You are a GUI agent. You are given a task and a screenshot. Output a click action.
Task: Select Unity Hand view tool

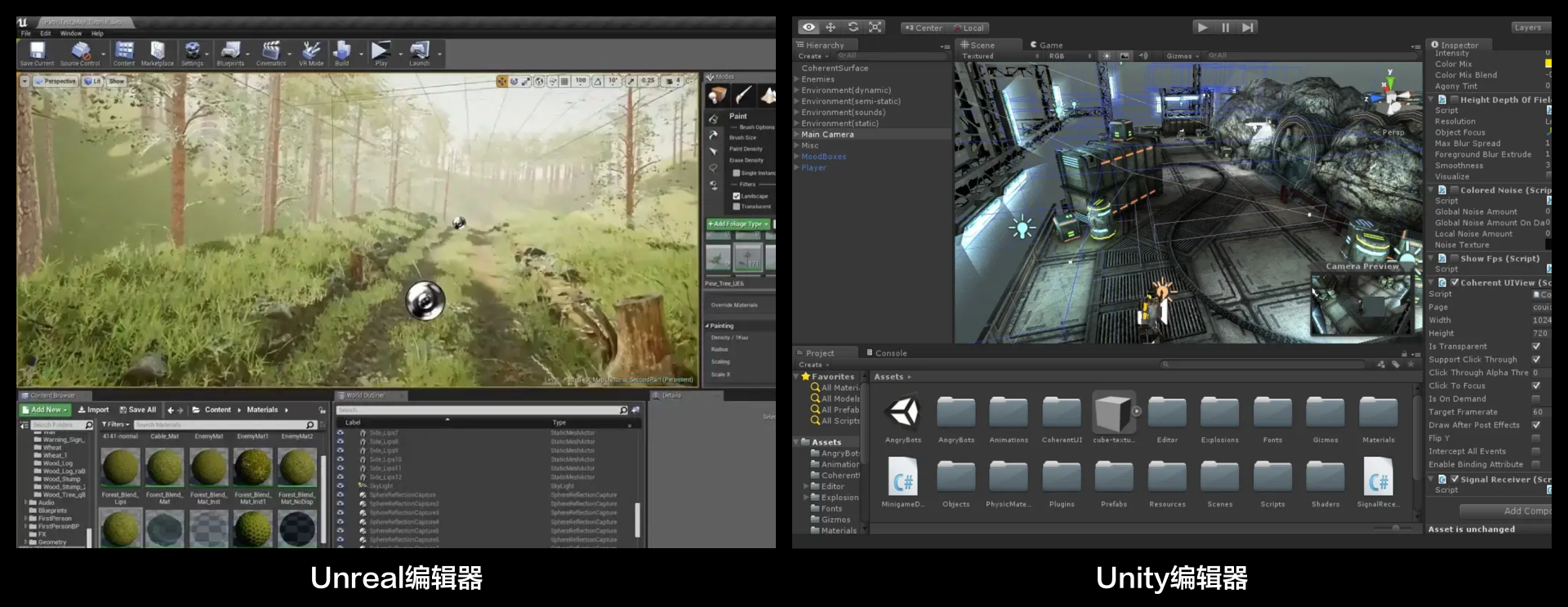pos(808,27)
